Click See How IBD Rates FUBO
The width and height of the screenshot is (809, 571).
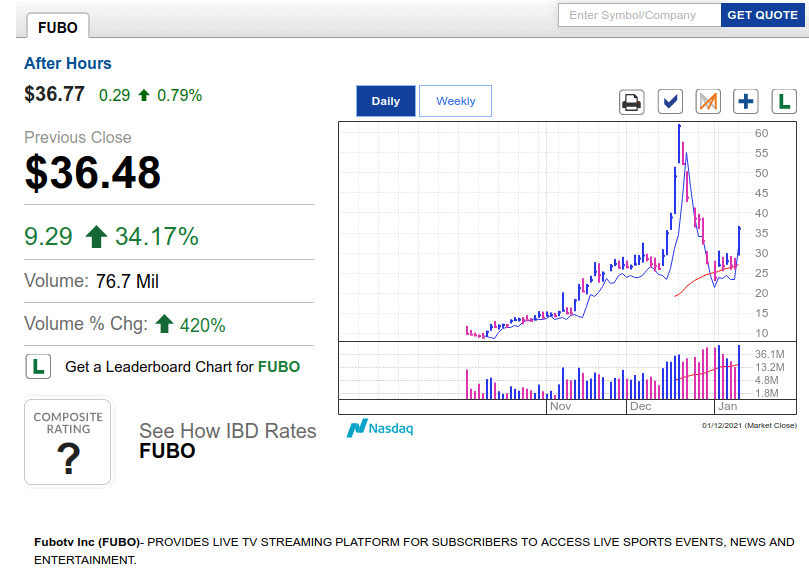point(227,441)
